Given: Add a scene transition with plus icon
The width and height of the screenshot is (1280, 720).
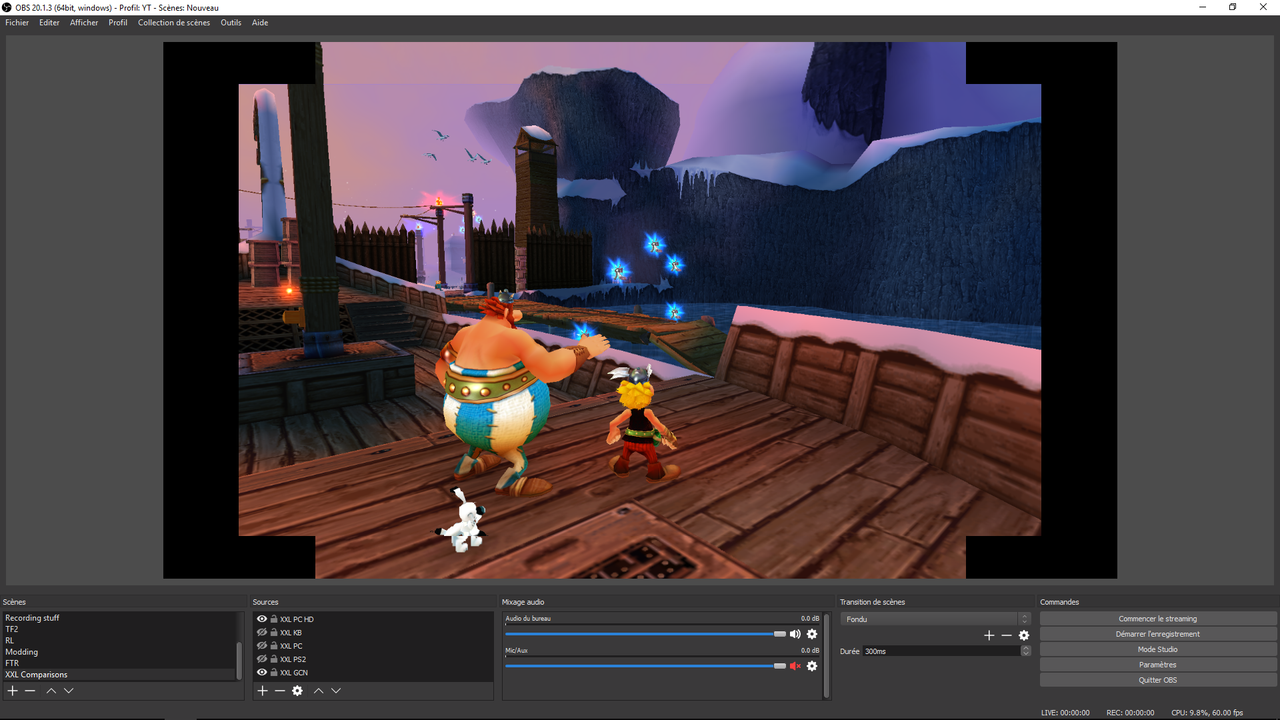Looking at the screenshot, I should point(989,635).
